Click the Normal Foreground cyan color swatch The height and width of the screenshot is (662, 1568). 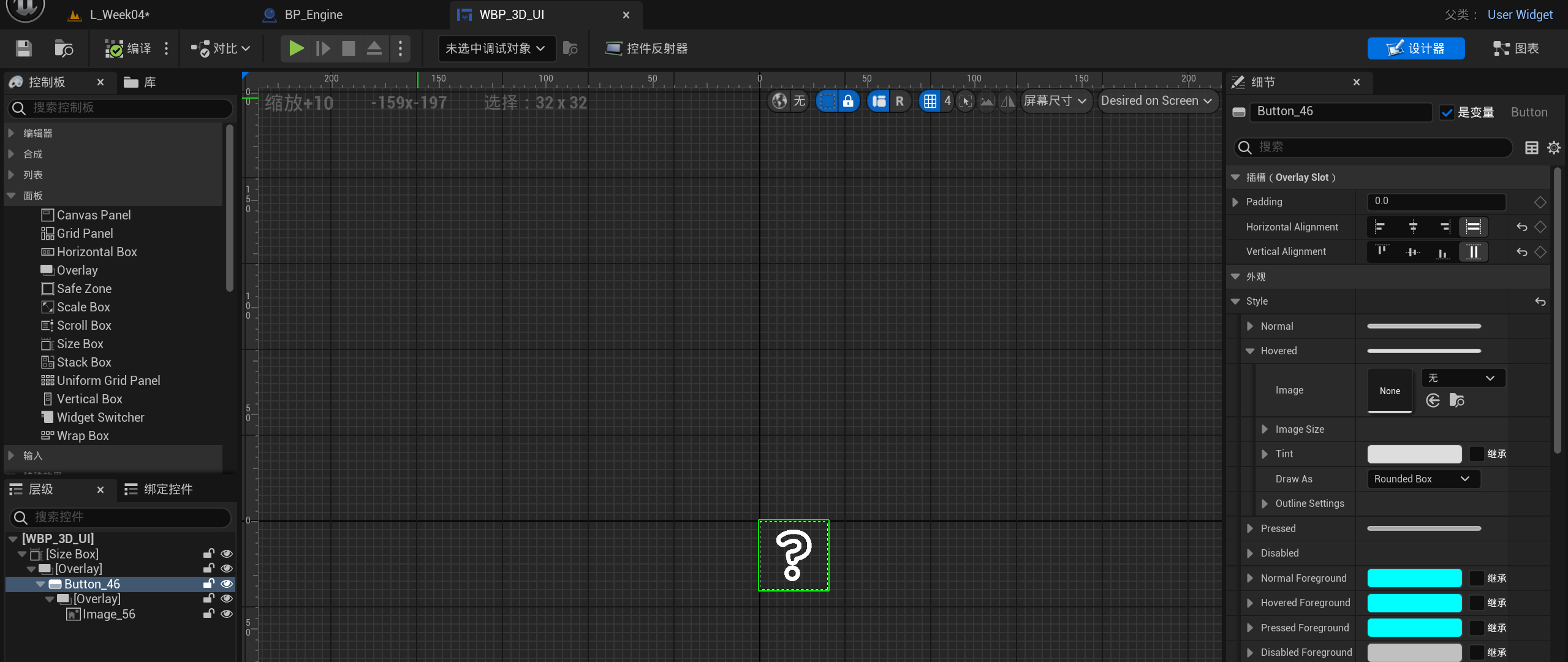pyautogui.click(x=1414, y=577)
